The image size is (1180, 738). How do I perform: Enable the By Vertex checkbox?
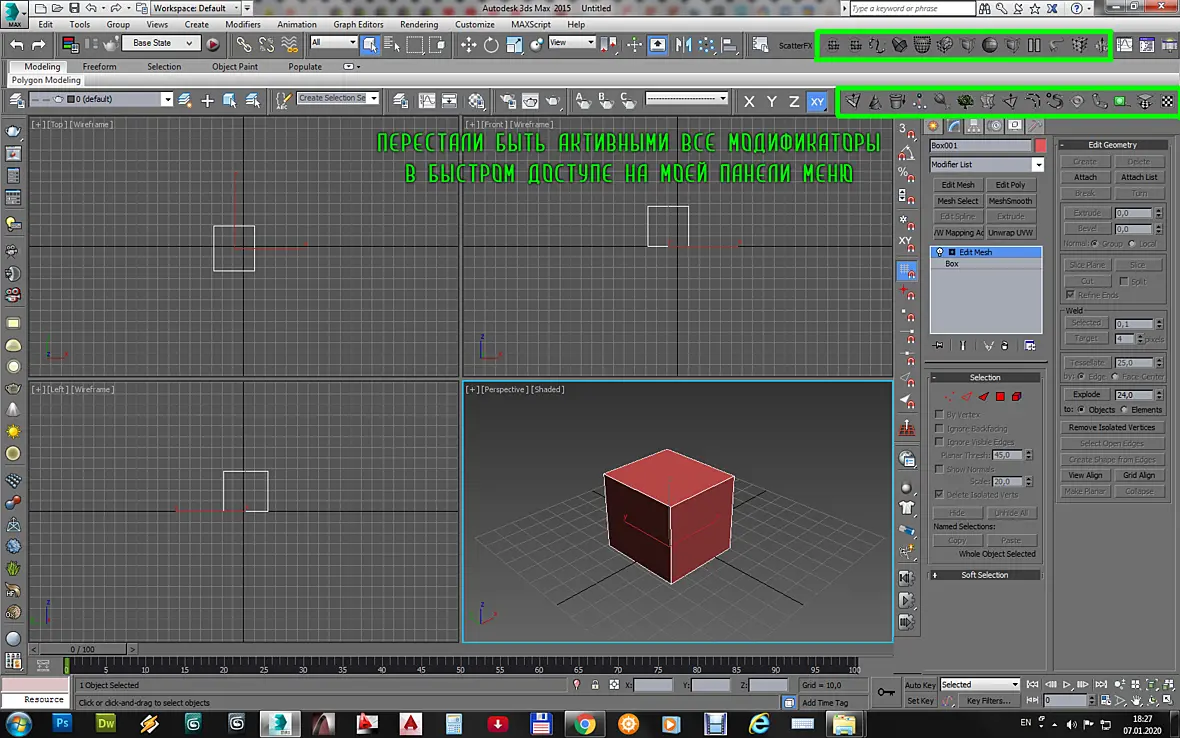pos(938,415)
